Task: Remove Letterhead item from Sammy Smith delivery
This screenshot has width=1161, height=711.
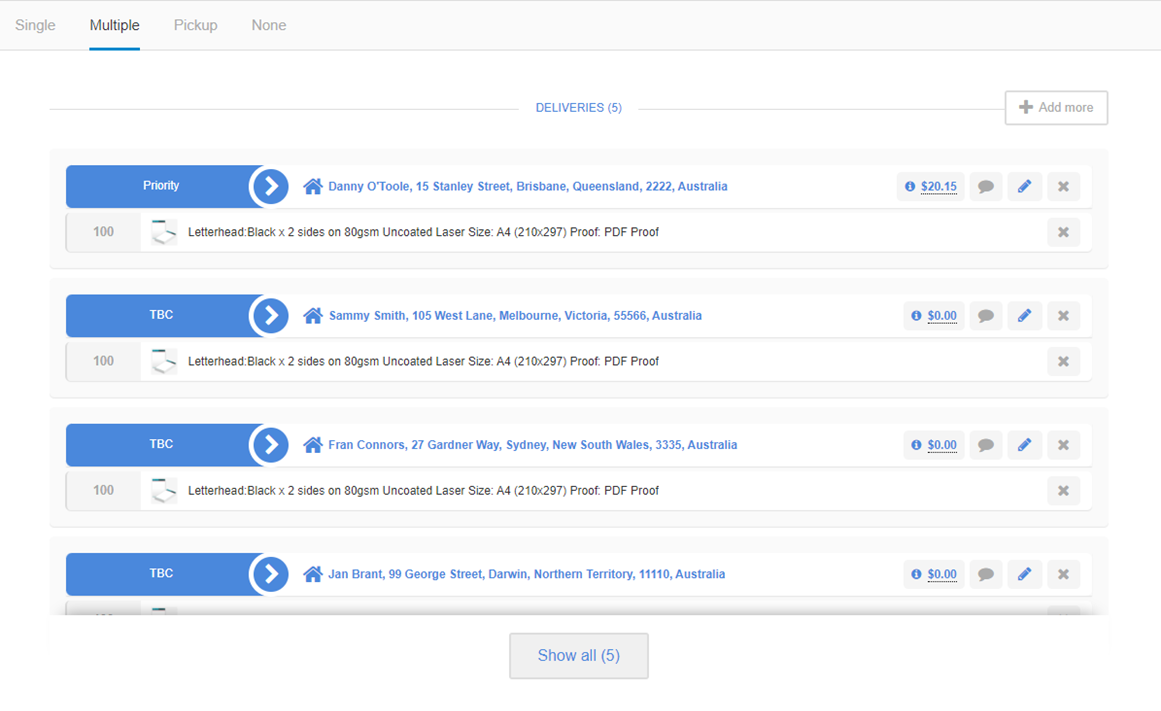Action: pyautogui.click(x=1063, y=361)
